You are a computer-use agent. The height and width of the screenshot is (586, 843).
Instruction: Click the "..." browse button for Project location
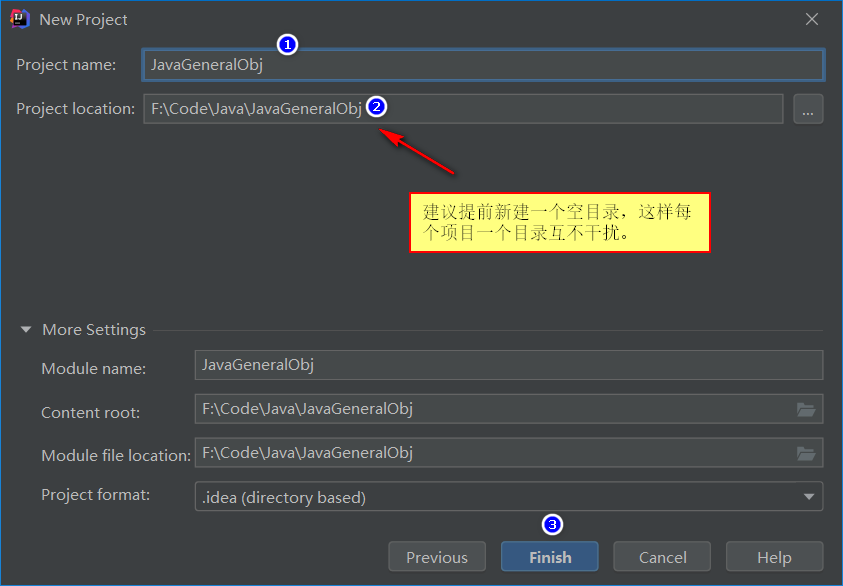click(x=808, y=108)
